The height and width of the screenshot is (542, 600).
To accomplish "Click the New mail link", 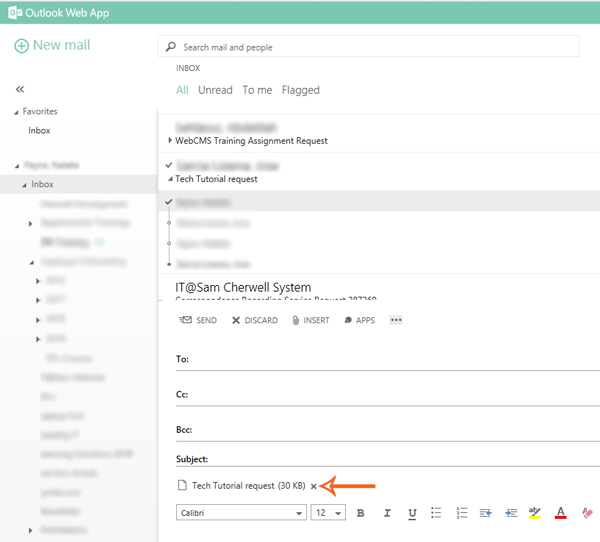I will 61,45.
